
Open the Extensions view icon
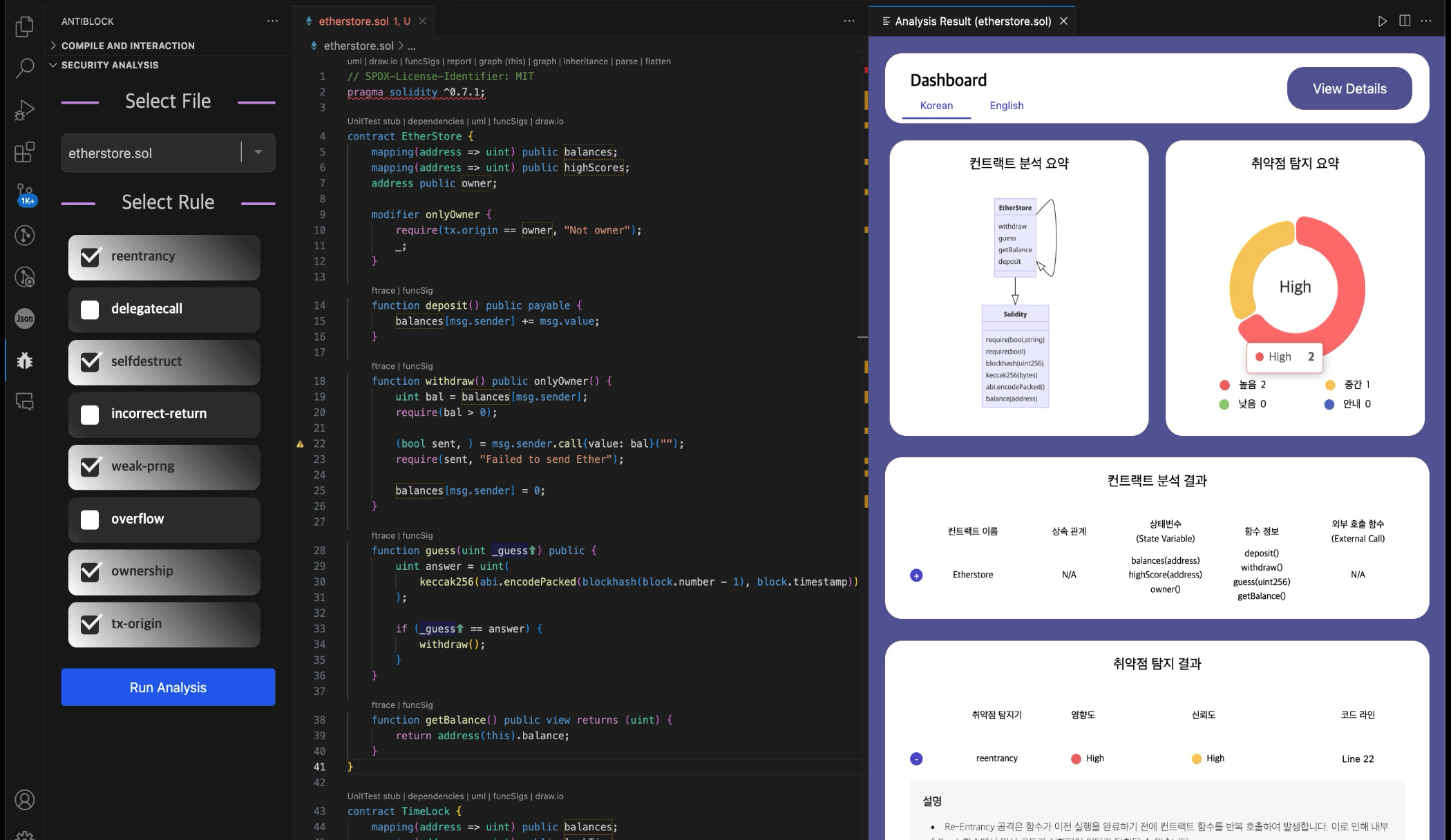tap(24, 152)
